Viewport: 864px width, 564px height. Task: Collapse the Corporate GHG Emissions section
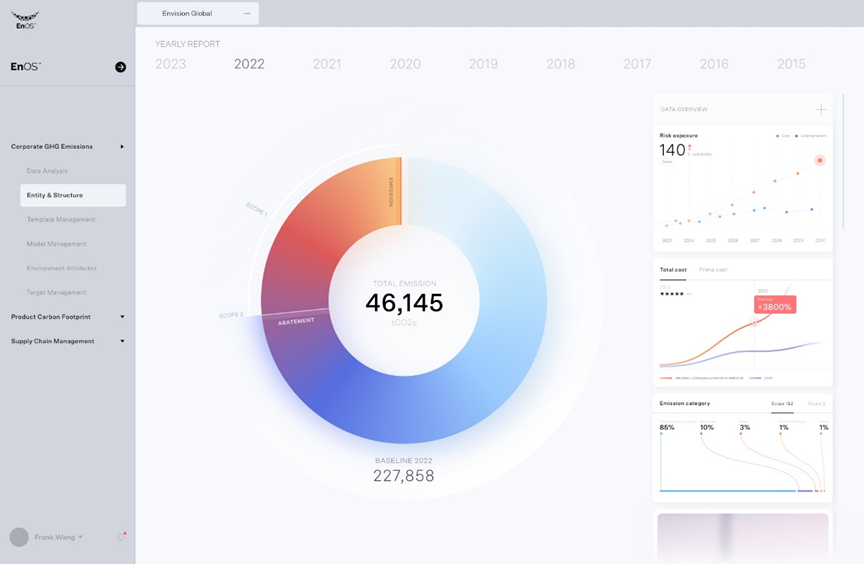click(x=122, y=147)
